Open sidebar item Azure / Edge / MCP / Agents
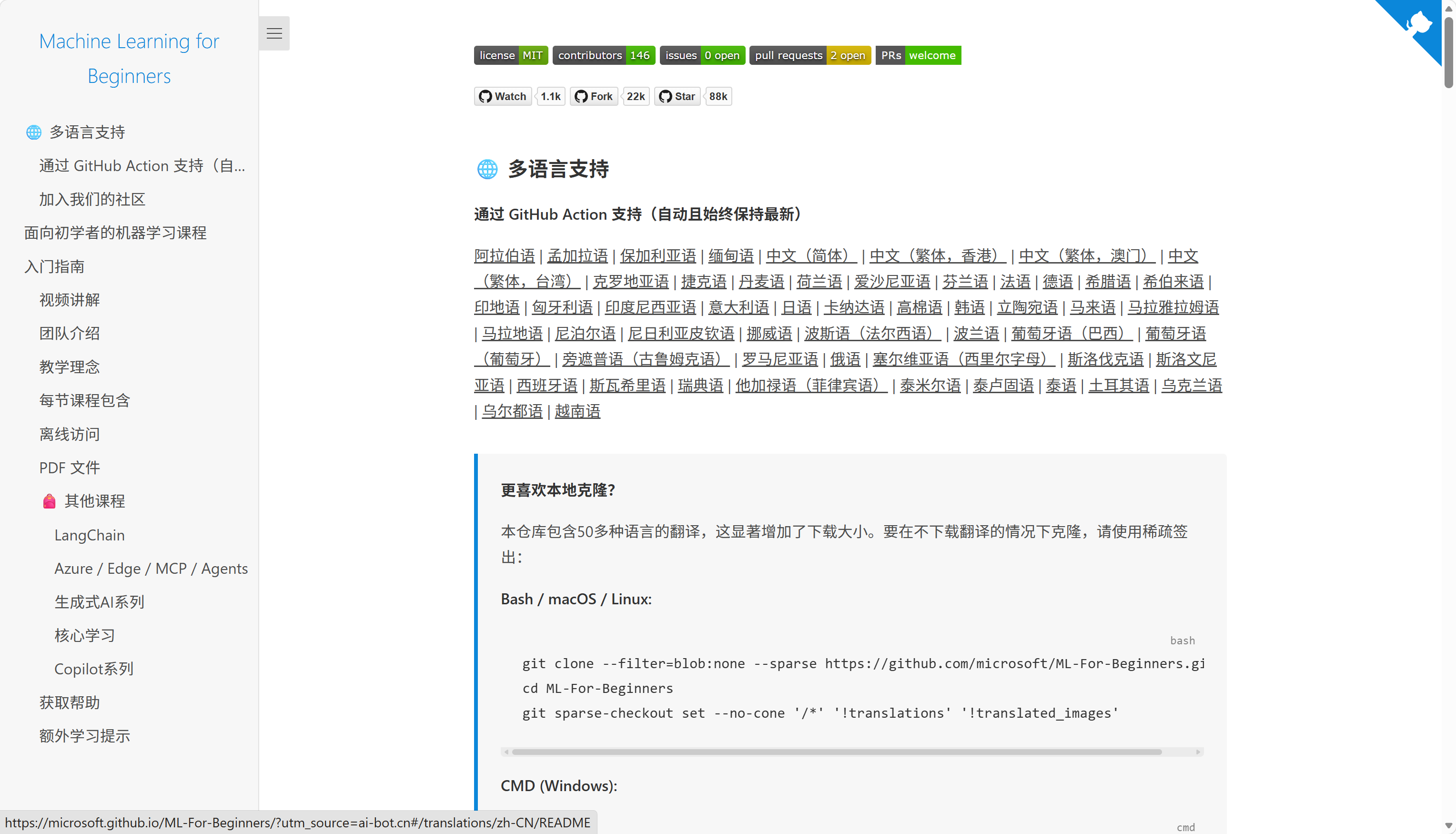Screen dimensions: 1456x834 click(151, 568)
